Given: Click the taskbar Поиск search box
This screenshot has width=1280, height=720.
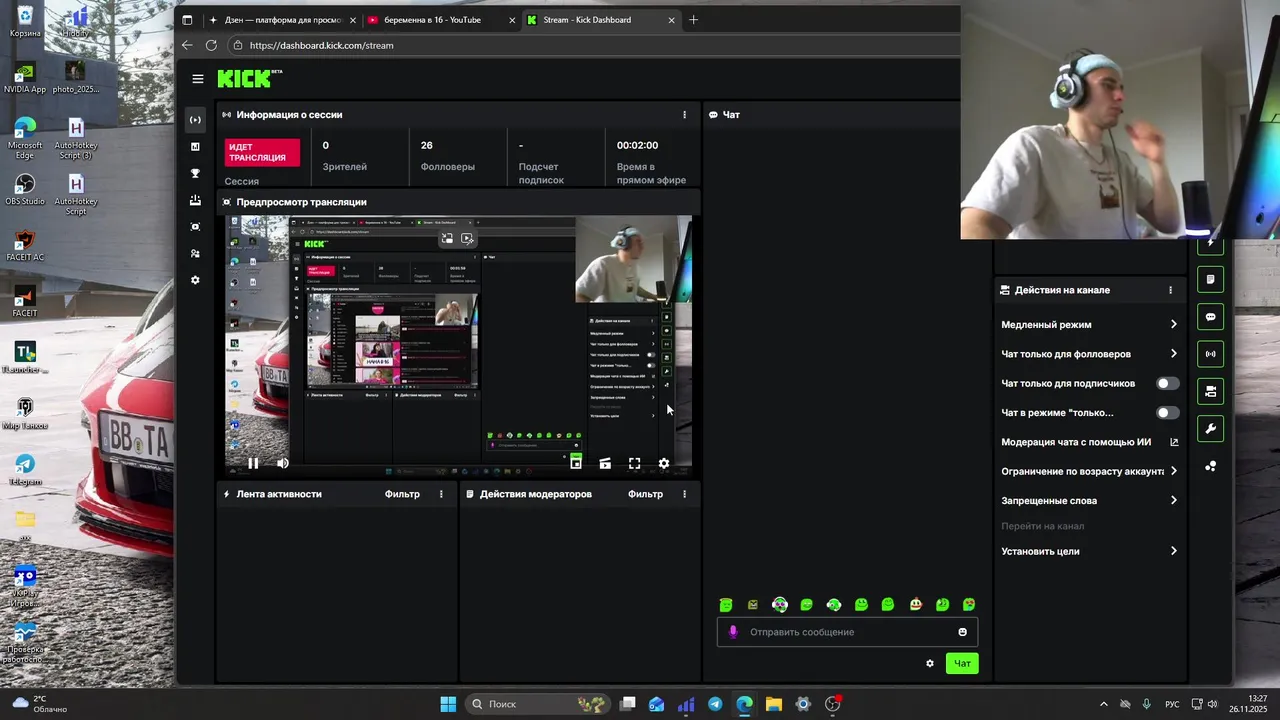Looking at the screenshot, I should coord(538,704).
